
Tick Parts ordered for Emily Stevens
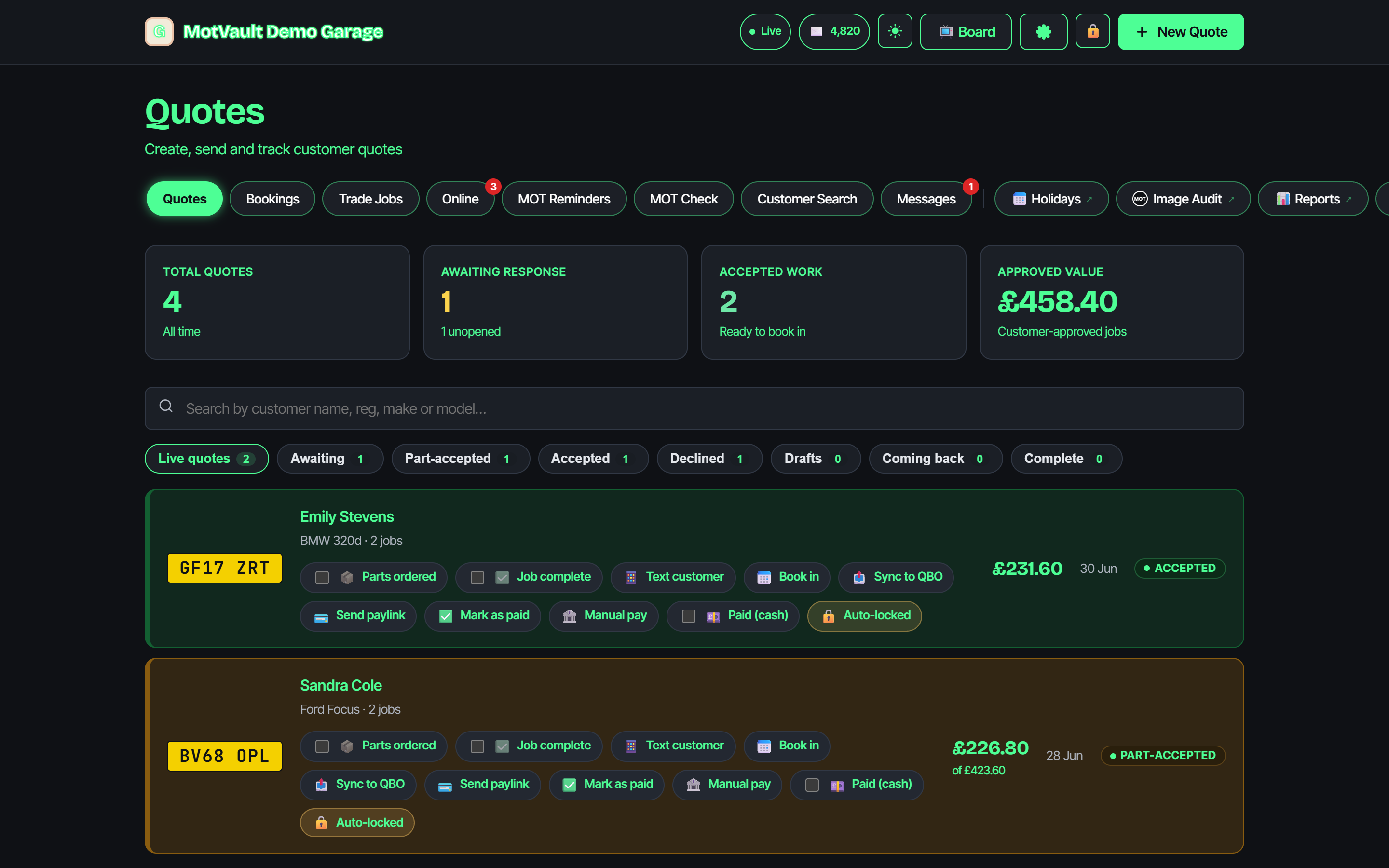pyautogui.click(x=322, y=577)
